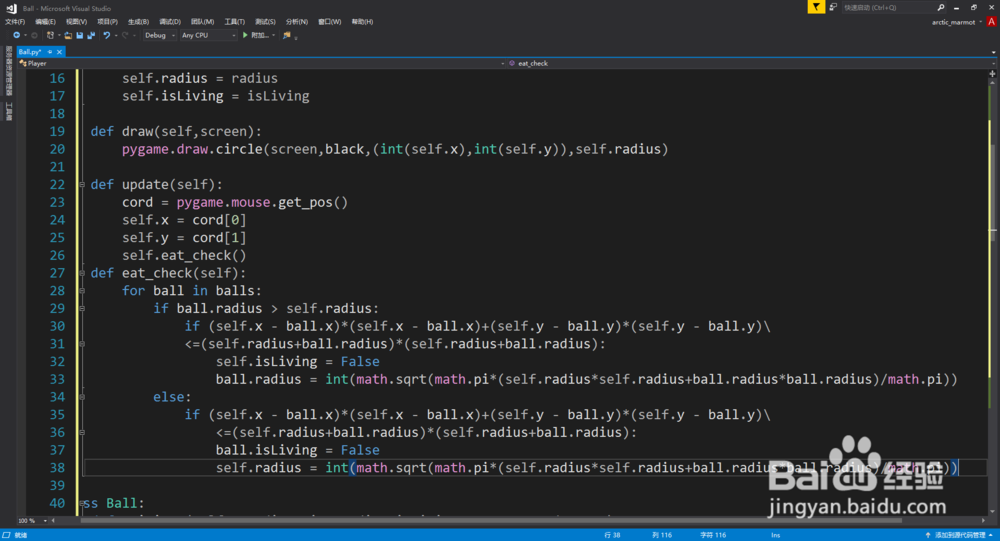This screenshot has width=1000, height=541.
Task: Click the horizontal scrollbar left arrow
Action: pyautogui.click(x=53, y=521)
